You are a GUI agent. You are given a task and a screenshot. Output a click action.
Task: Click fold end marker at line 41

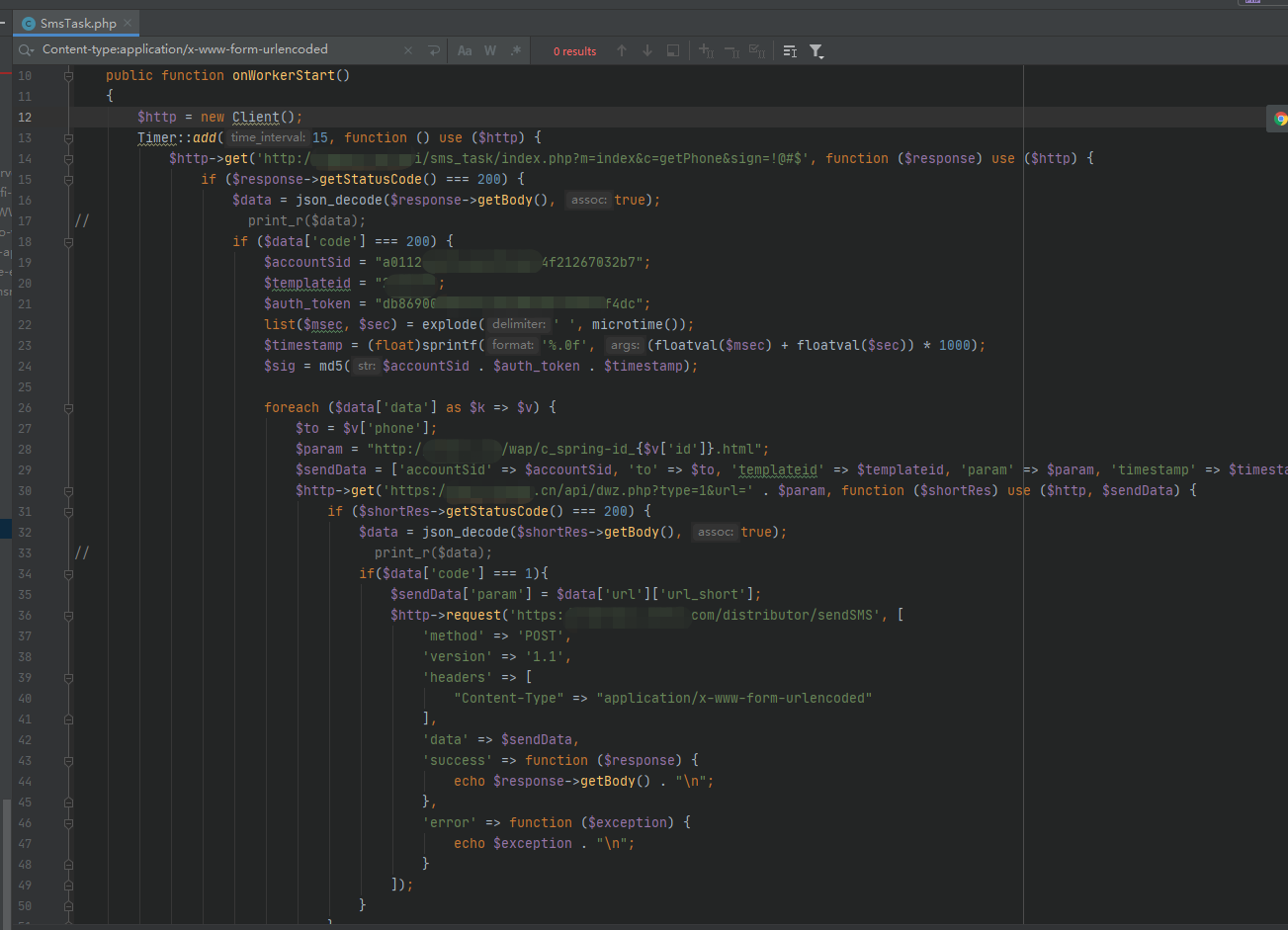[68, 719]
